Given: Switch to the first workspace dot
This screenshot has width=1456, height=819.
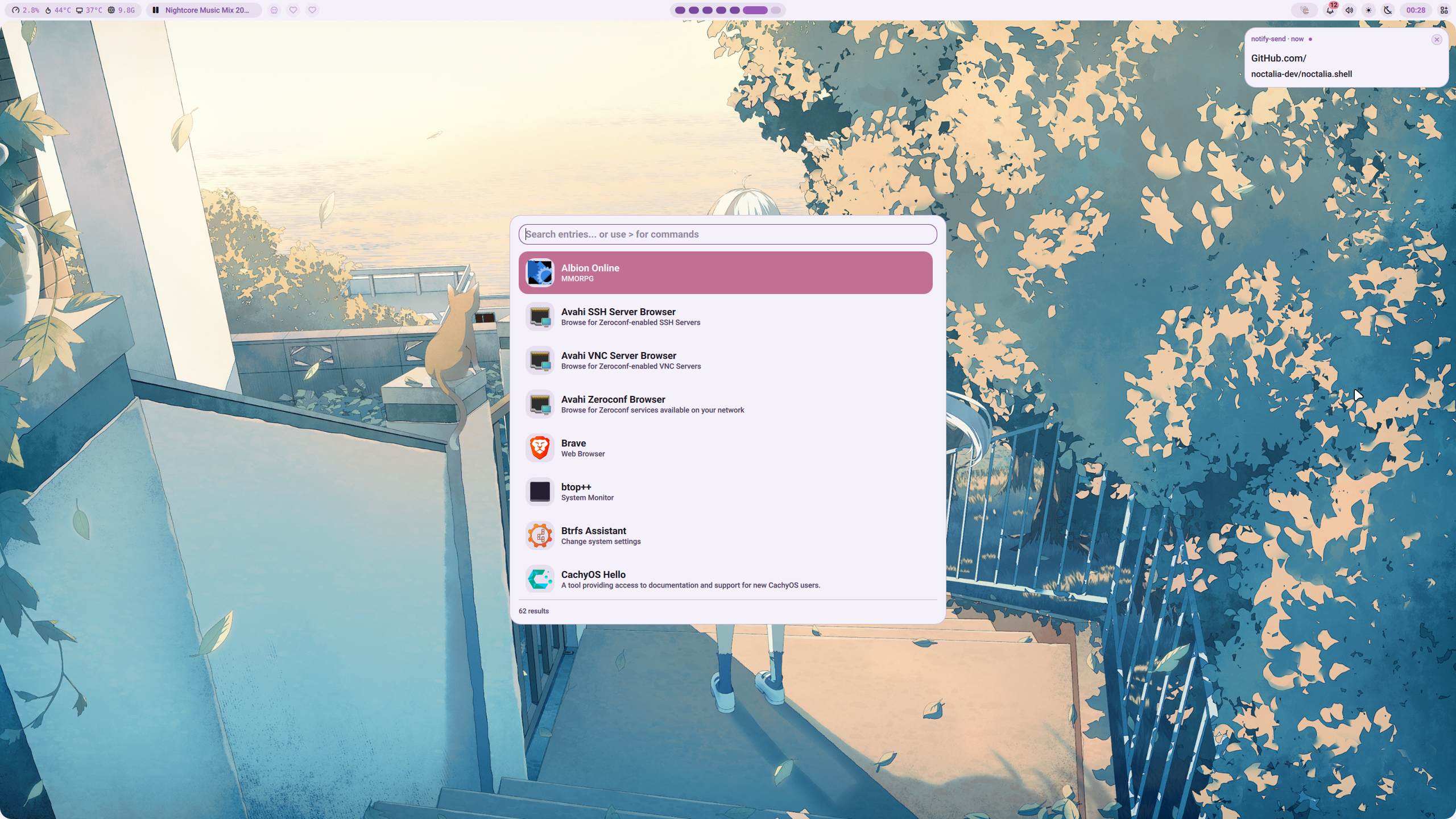Looking at the screenshot, I should click(680, 10).
